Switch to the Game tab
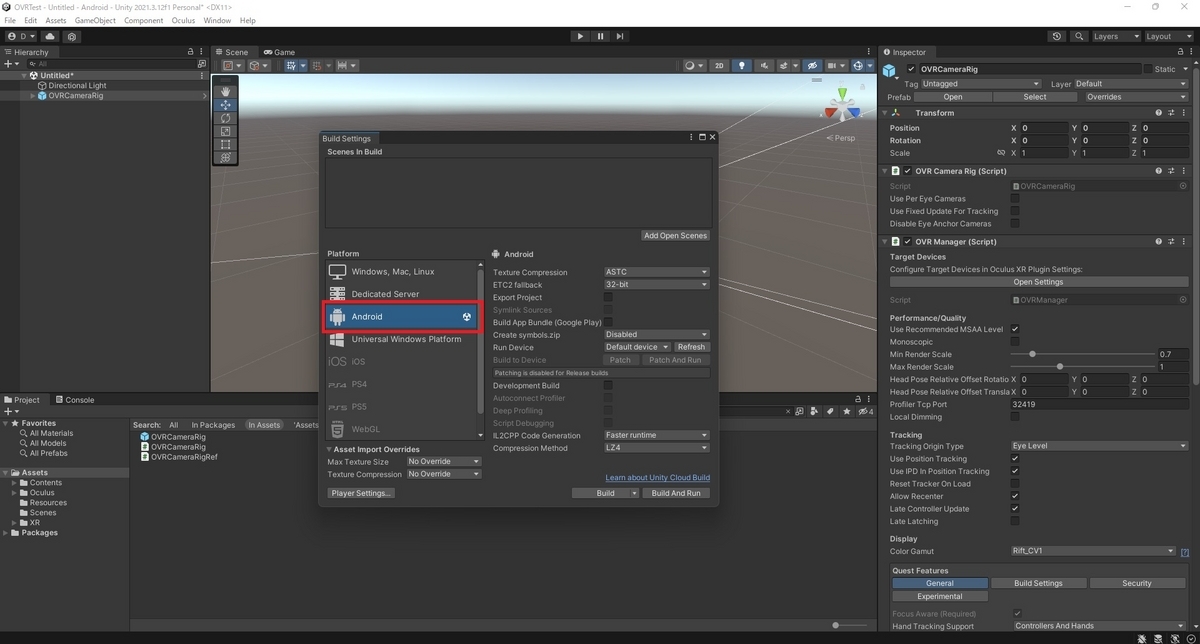Screen dimensions: 1200x644 279,52
